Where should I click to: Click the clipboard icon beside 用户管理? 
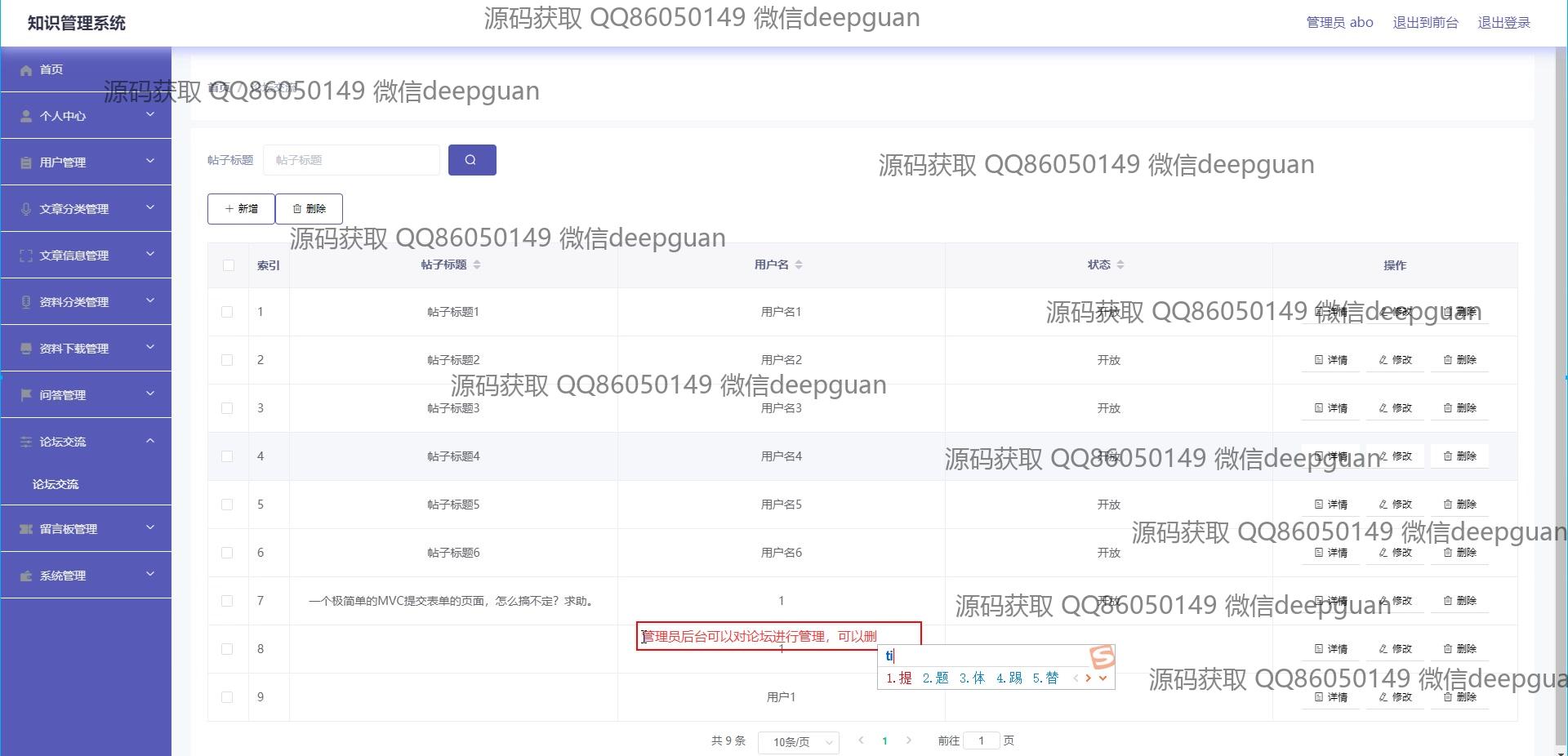(26, 162)
